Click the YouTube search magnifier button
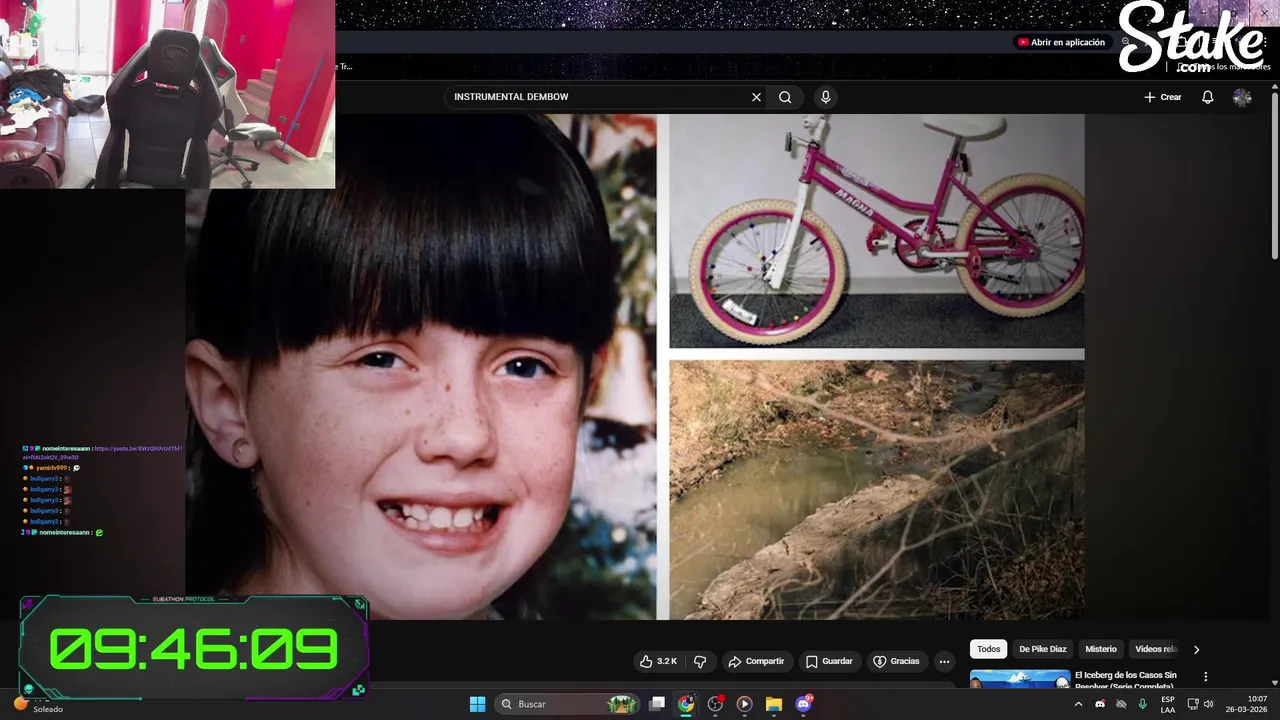The image size is (1280, 720). pos(785,97)
